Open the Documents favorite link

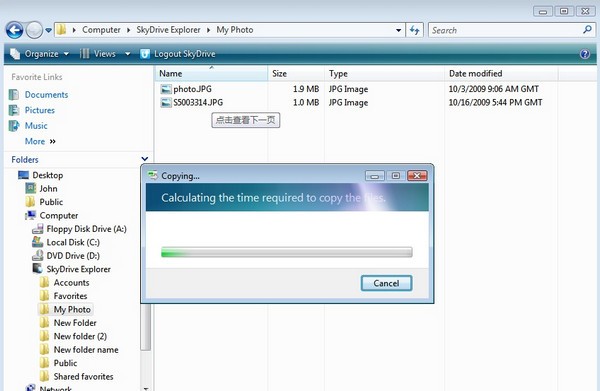46,94
